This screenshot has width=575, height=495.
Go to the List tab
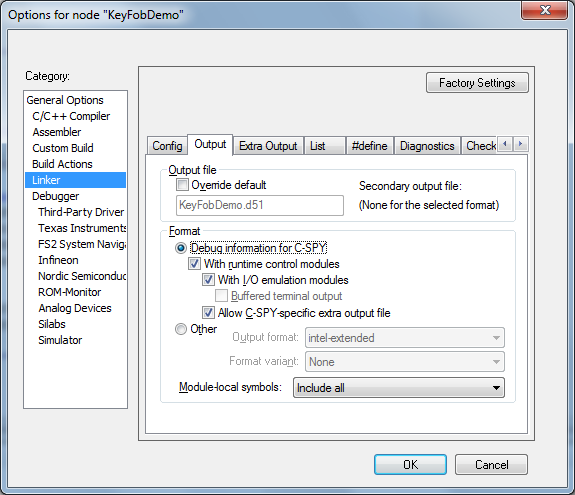pos(325,146)
